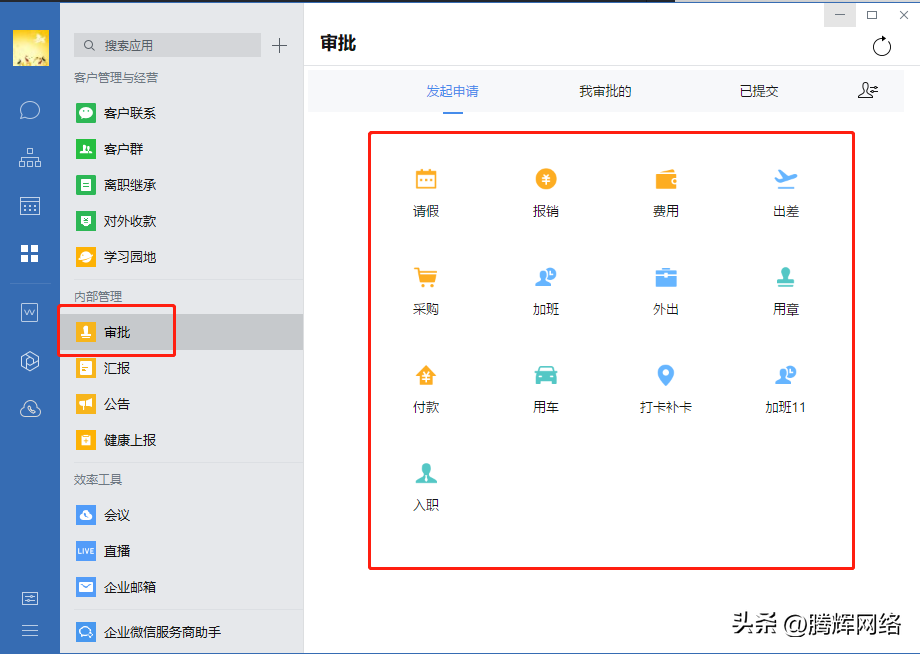920x654 pixels.
Task: Open 公告 in the app list
Action: (181, 404)
